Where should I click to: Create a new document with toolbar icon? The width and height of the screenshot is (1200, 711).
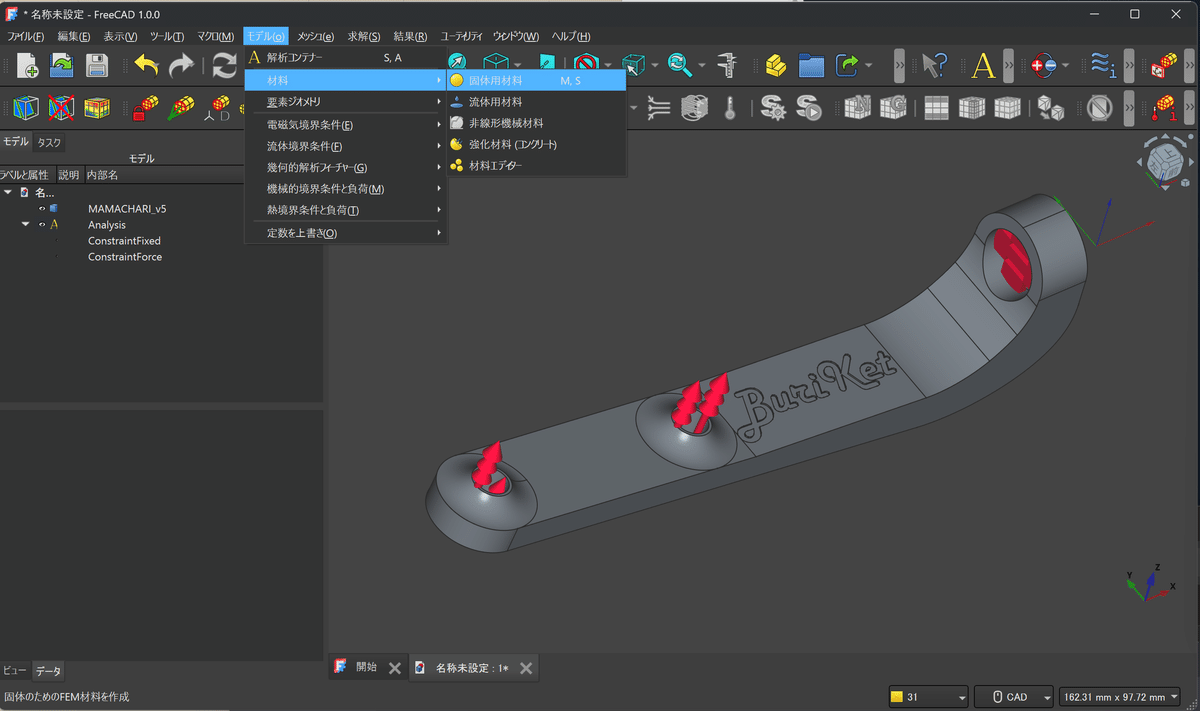(28, 66)
